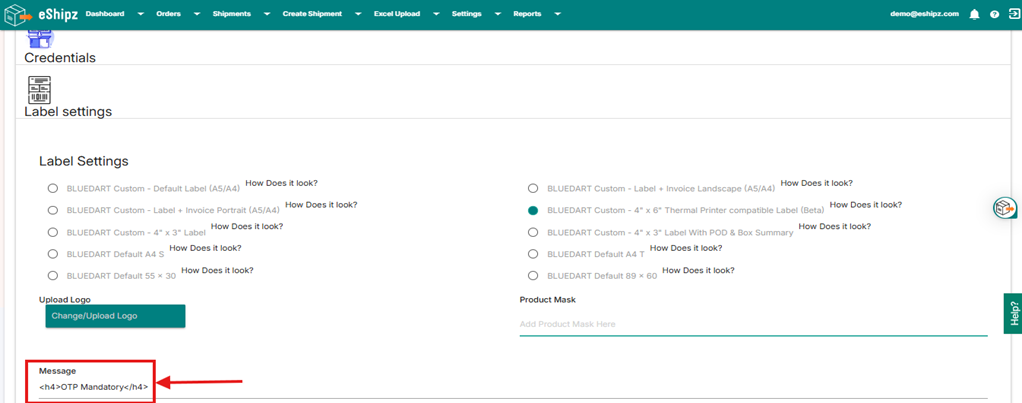Image resolution: width=1022 pixels, height=403 pixels.
Task: Expand the Excel Upload dropdown arrow
Action: click(x=436, y=14)
